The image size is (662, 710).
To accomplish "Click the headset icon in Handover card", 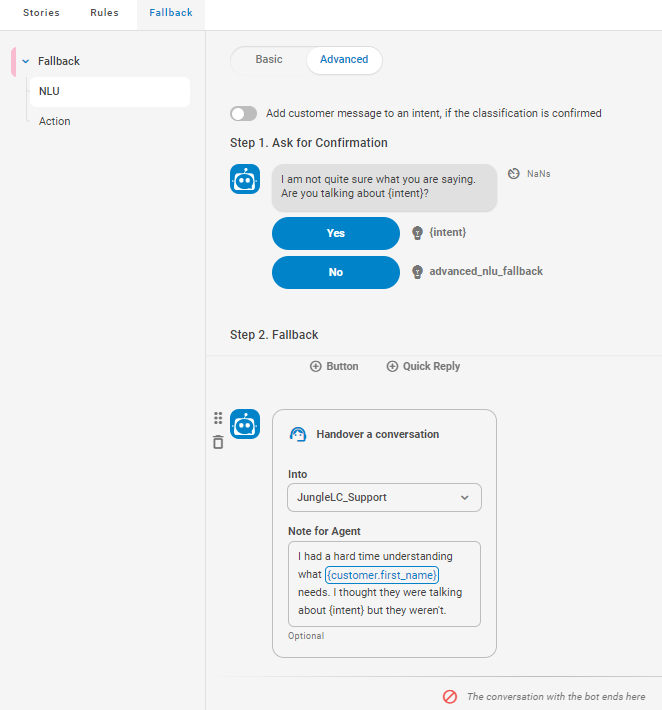I will pyautogui.click(x=298, y=434).
